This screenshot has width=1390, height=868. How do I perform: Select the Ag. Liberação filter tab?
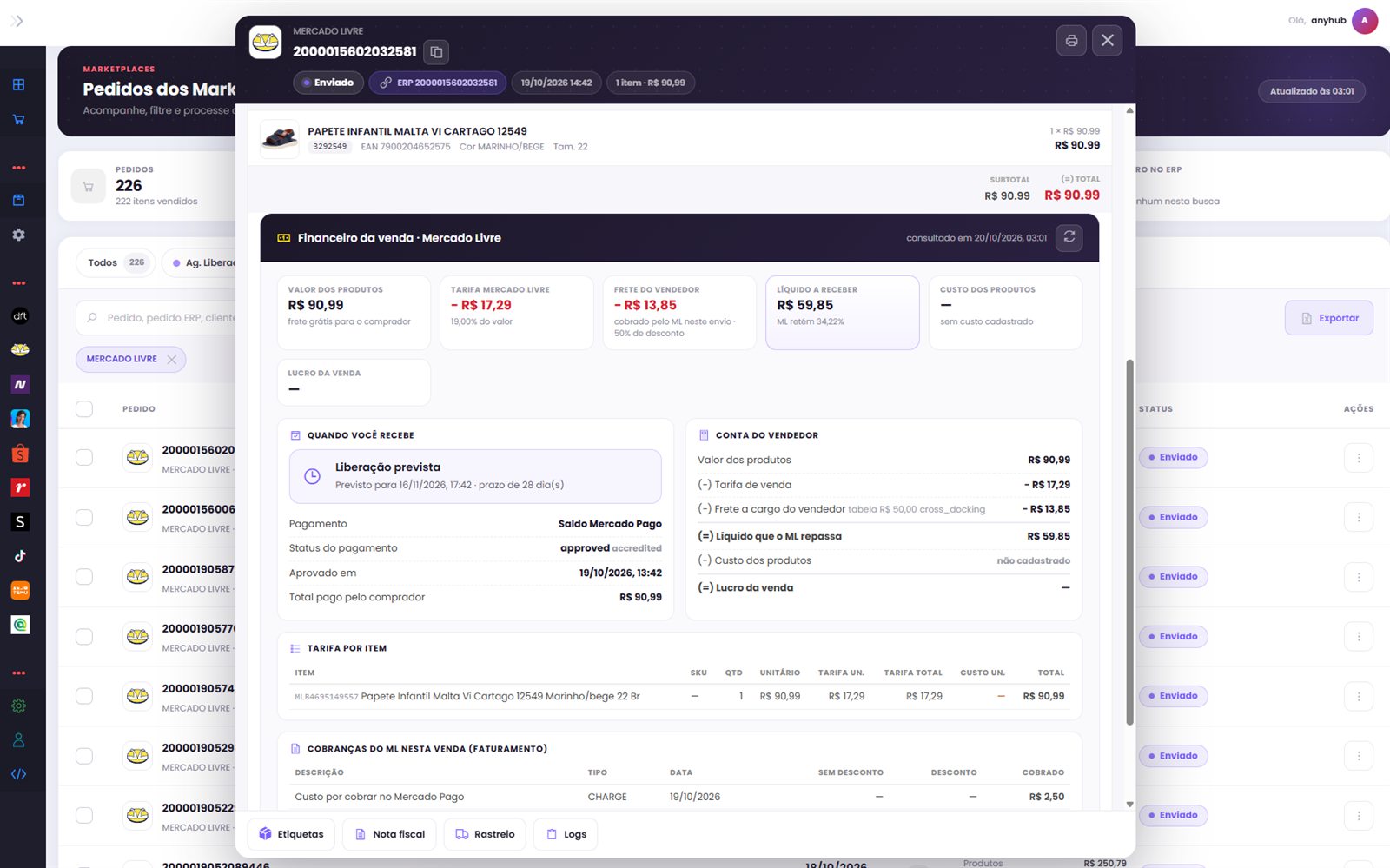click(200, 262)
